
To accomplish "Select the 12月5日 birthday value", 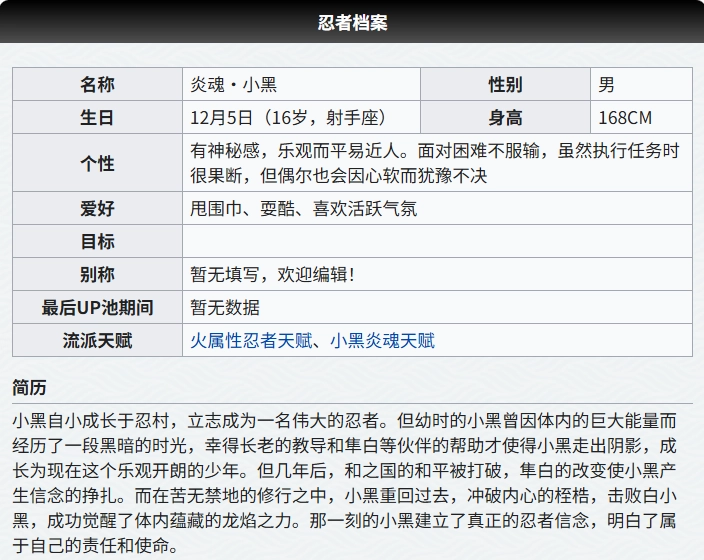I will point(288,118).
